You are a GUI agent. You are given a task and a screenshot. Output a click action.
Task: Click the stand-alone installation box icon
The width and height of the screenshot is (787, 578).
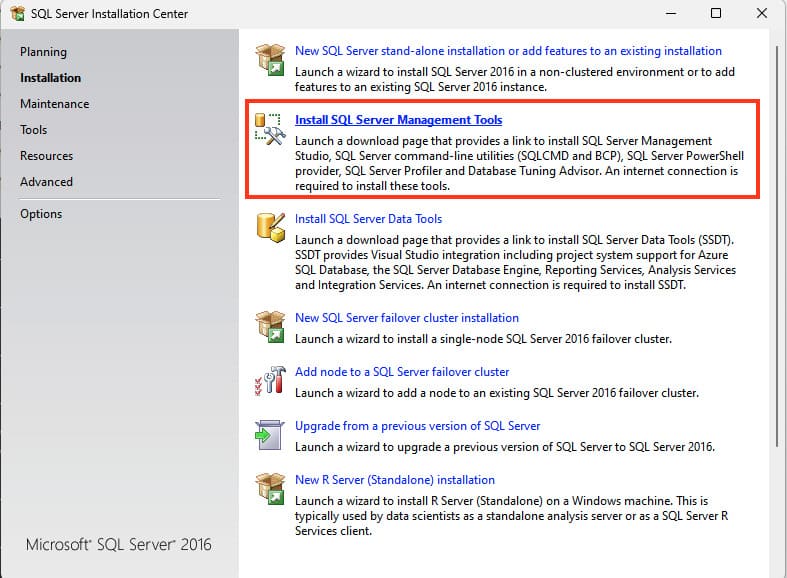coord(270,59)
